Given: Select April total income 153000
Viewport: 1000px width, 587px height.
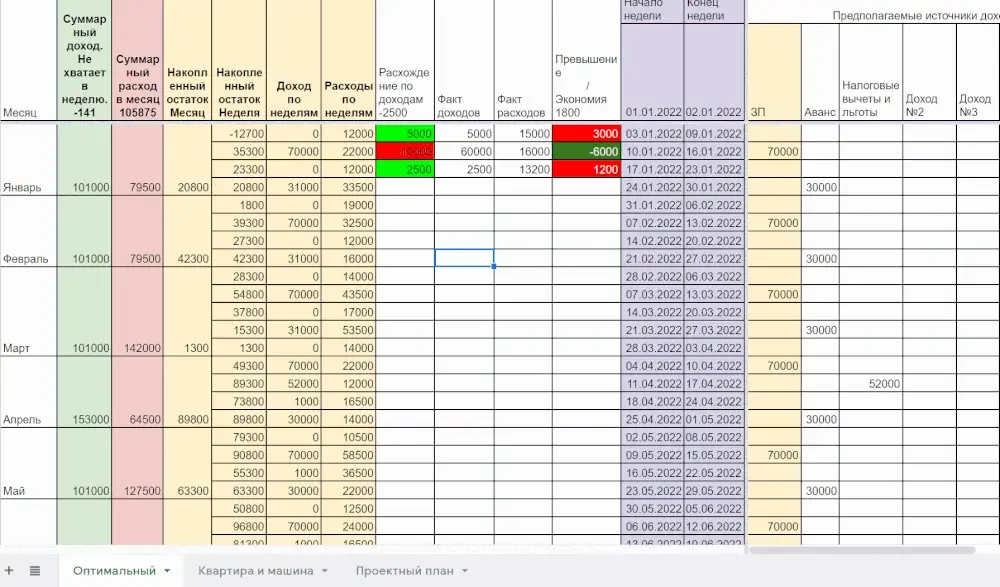Looking at the screenshot, I should click(x=84, y=392).
